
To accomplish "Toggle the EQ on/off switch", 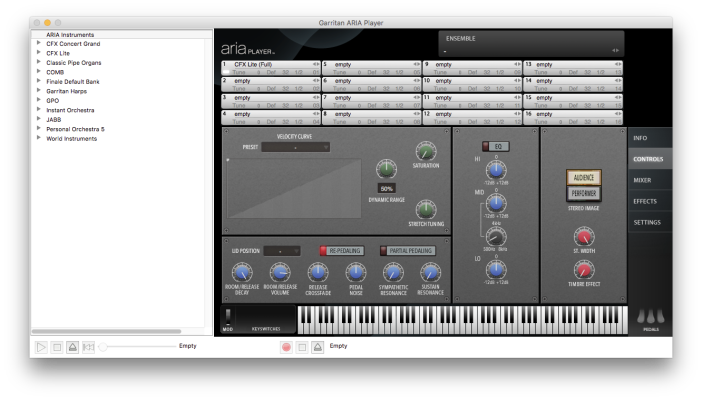I will click(x=495, y=146).
